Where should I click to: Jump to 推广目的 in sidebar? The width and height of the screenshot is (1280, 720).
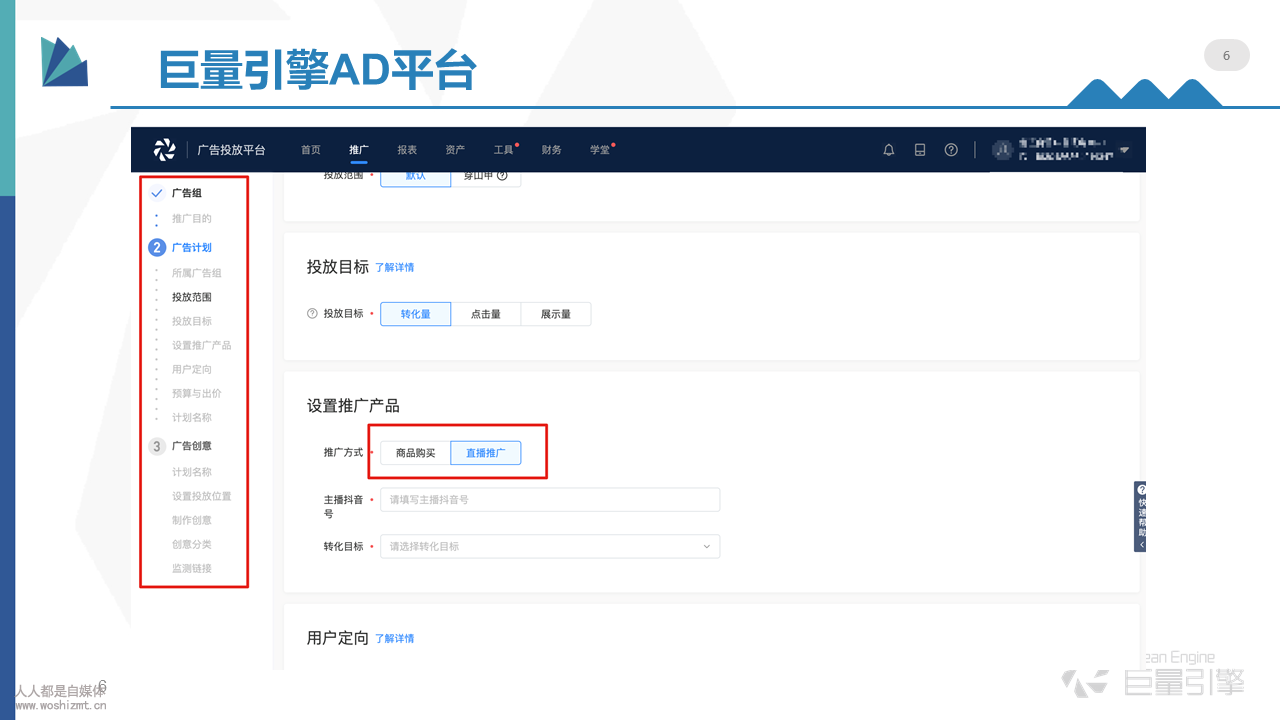click(x=192, y=218)
